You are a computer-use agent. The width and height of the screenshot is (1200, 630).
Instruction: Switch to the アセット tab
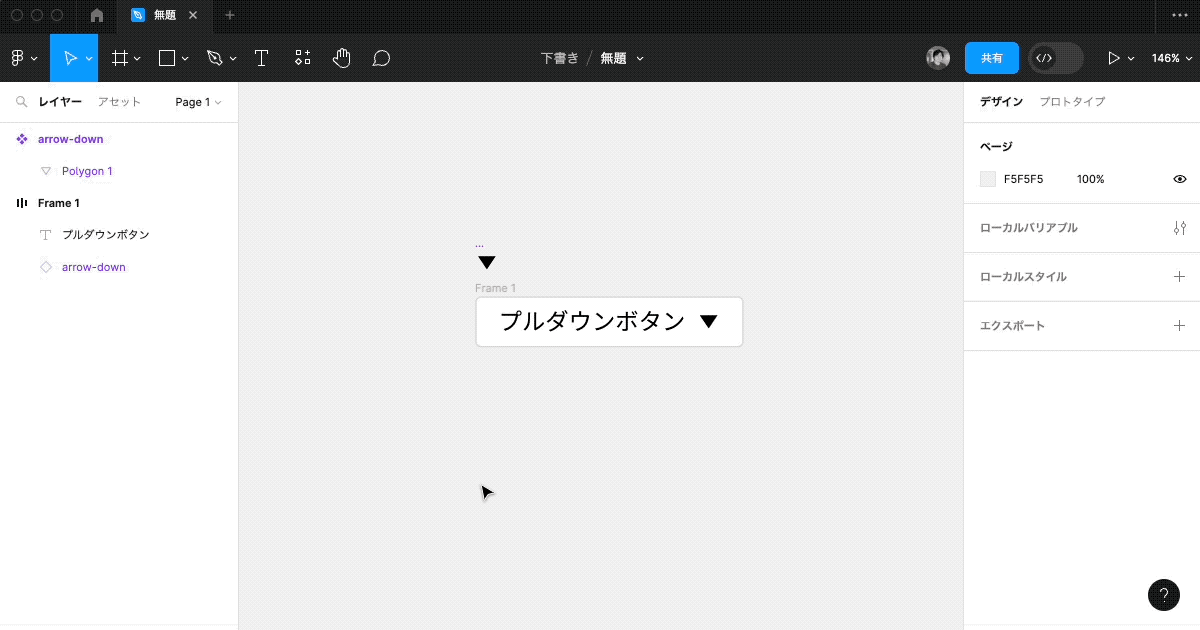pos(118,101)
